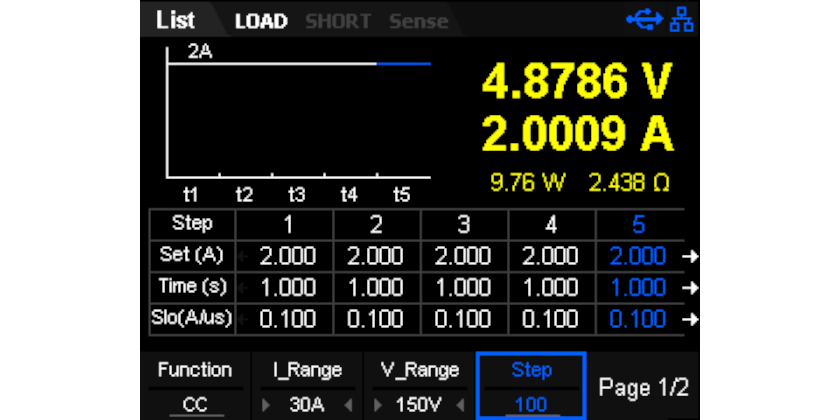Viewport: 840px width, 420px height.
Task: Click right arrow on Set (A) row
Action: (690, 256)
